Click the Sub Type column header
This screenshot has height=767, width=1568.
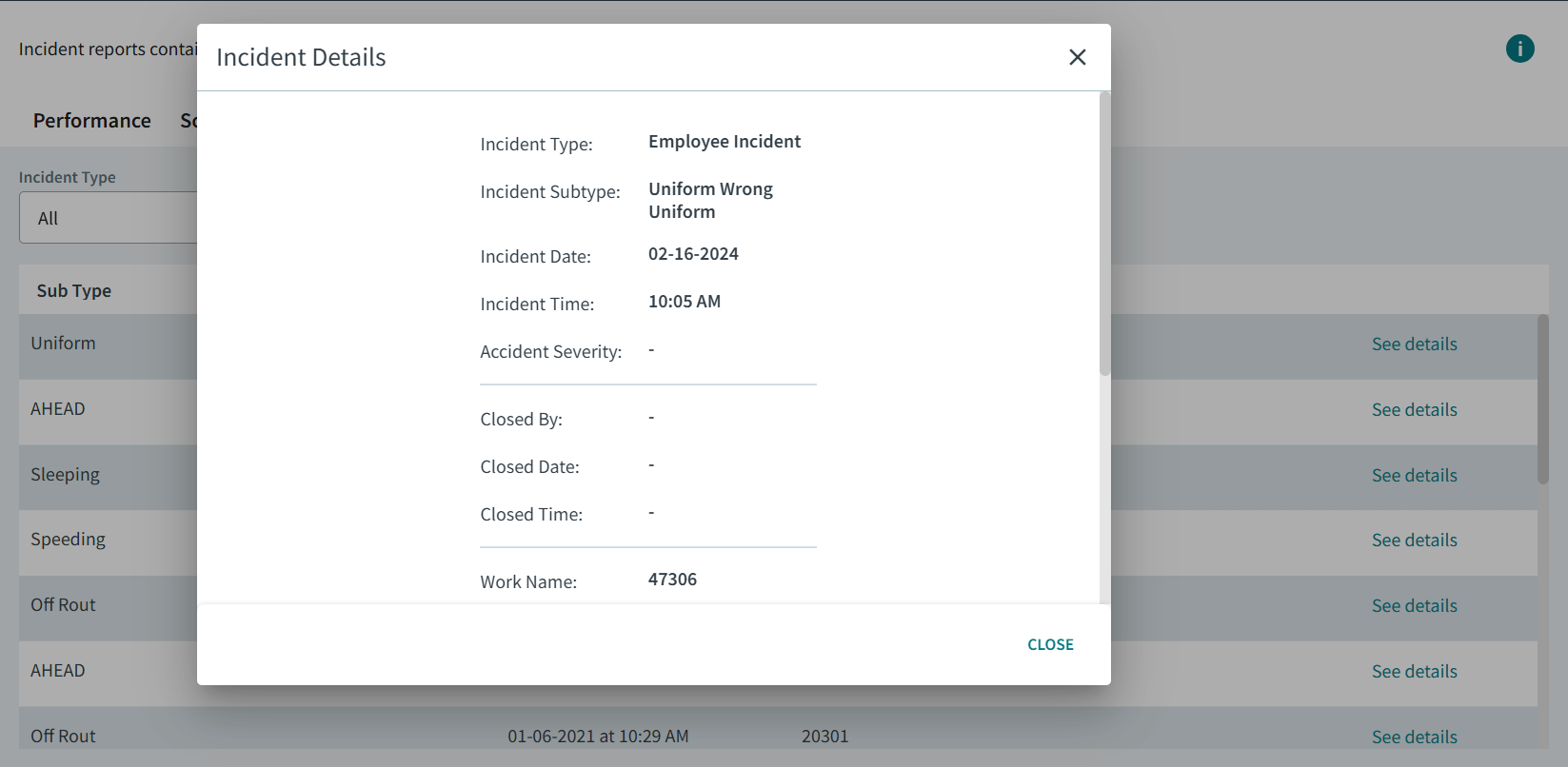click(x=74, y=291)
